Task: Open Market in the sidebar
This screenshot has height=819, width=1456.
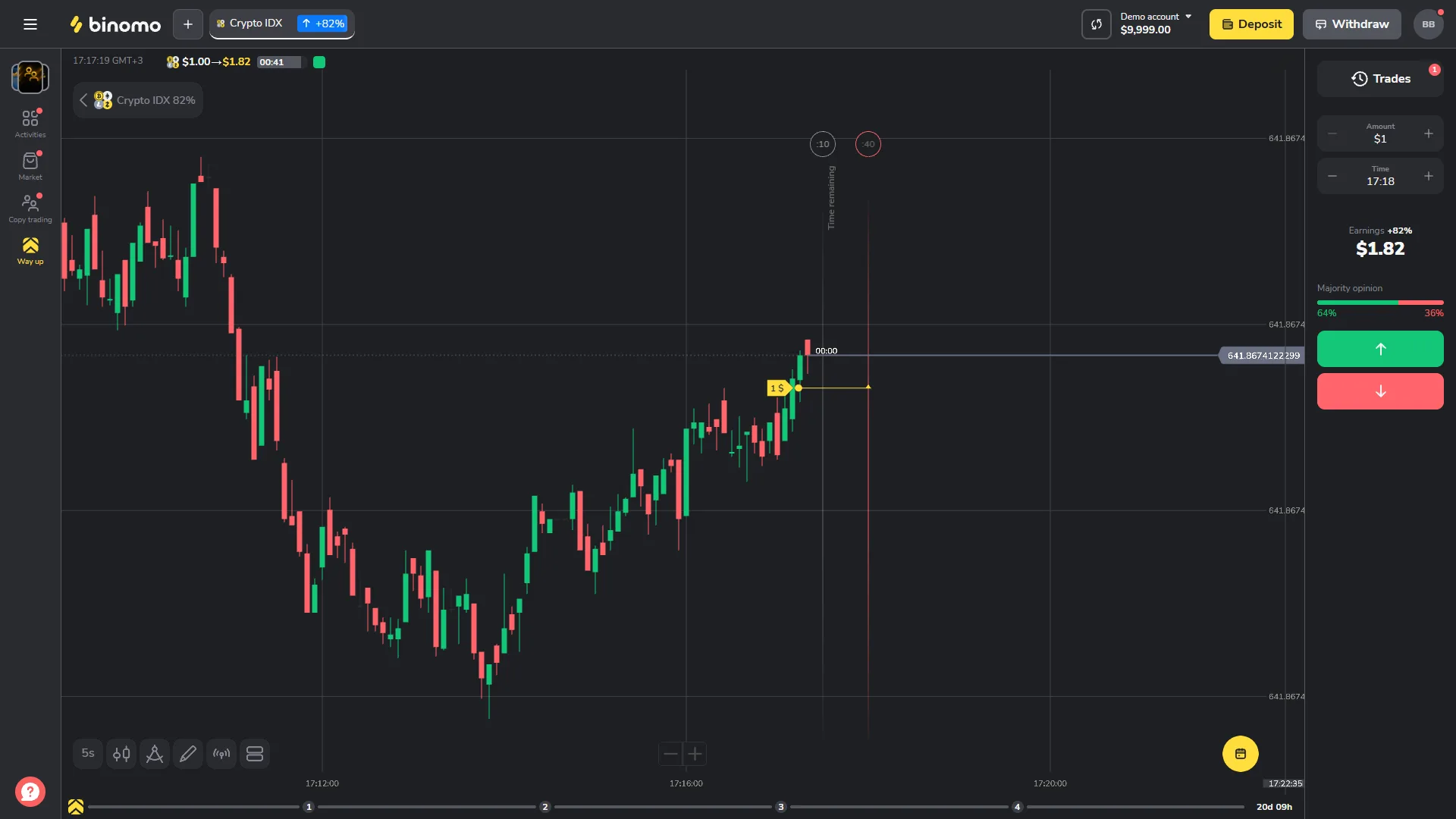Action: [30, 166]
